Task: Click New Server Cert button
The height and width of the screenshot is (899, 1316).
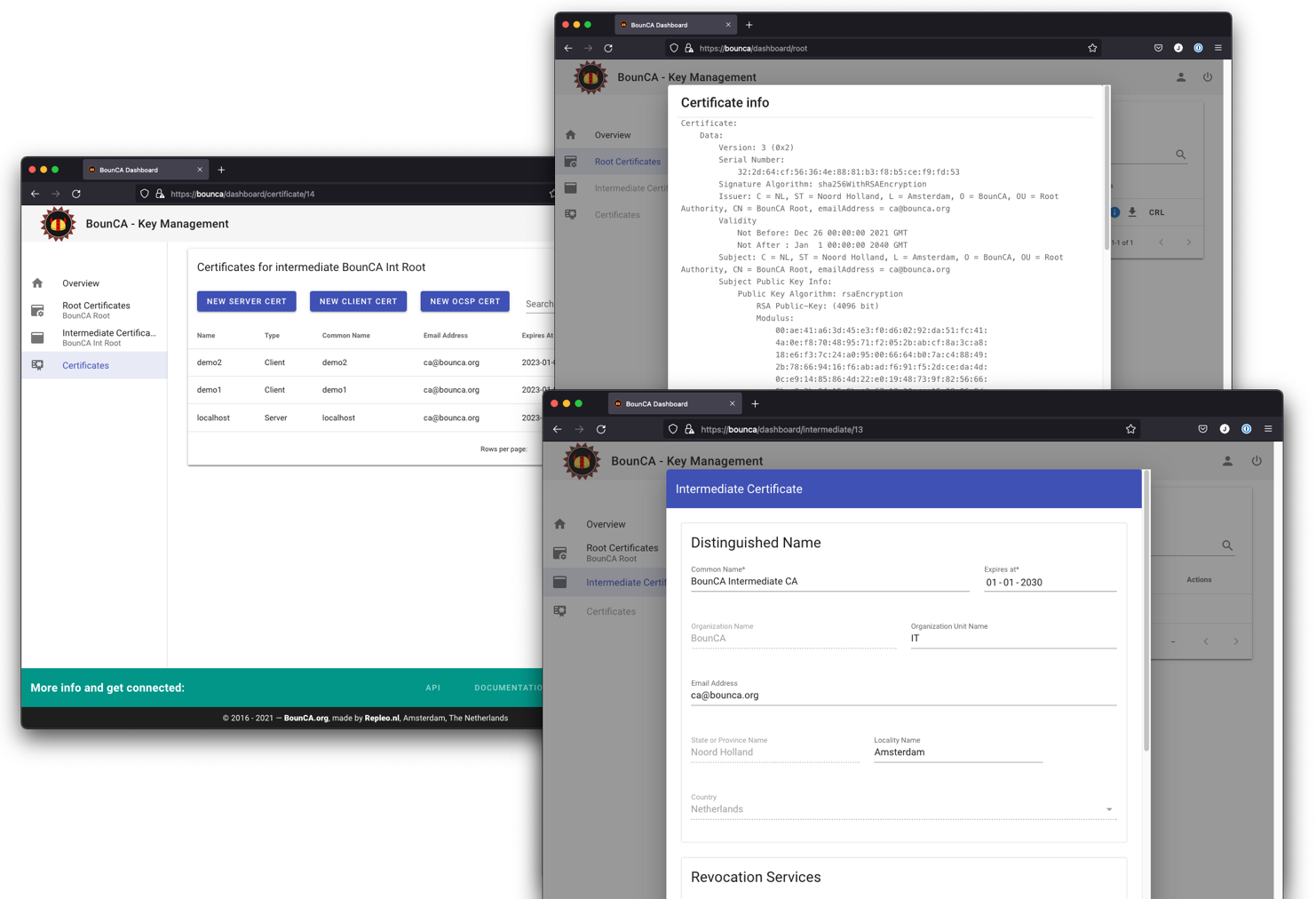Action: pos(246,301)
